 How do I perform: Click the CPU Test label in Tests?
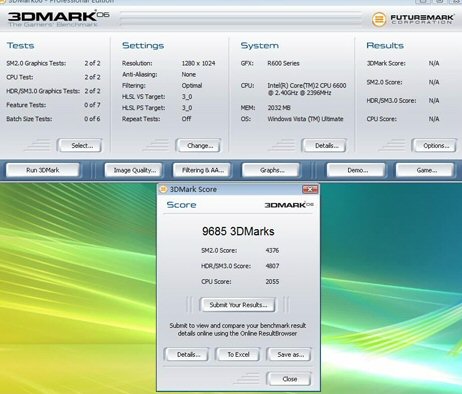20,77
